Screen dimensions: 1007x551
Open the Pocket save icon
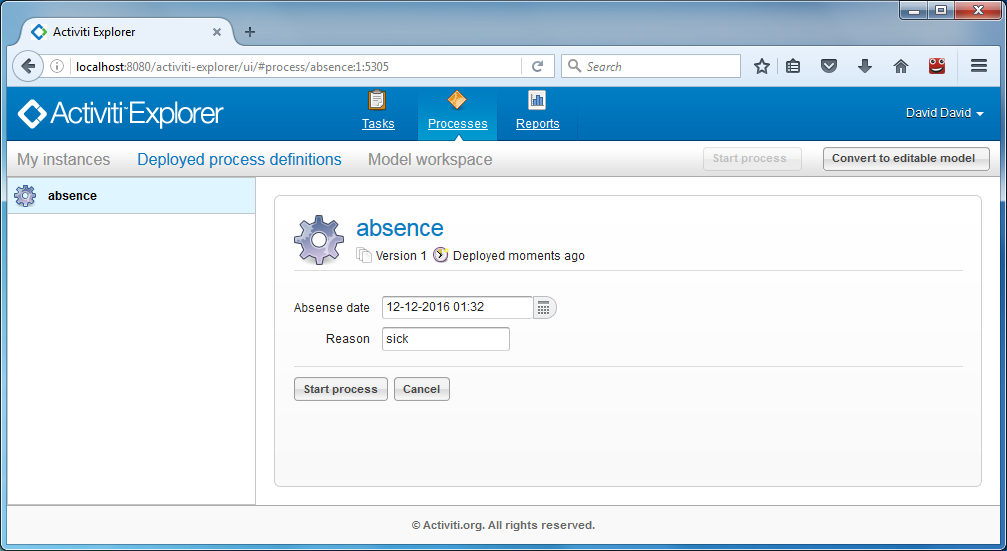829,66
